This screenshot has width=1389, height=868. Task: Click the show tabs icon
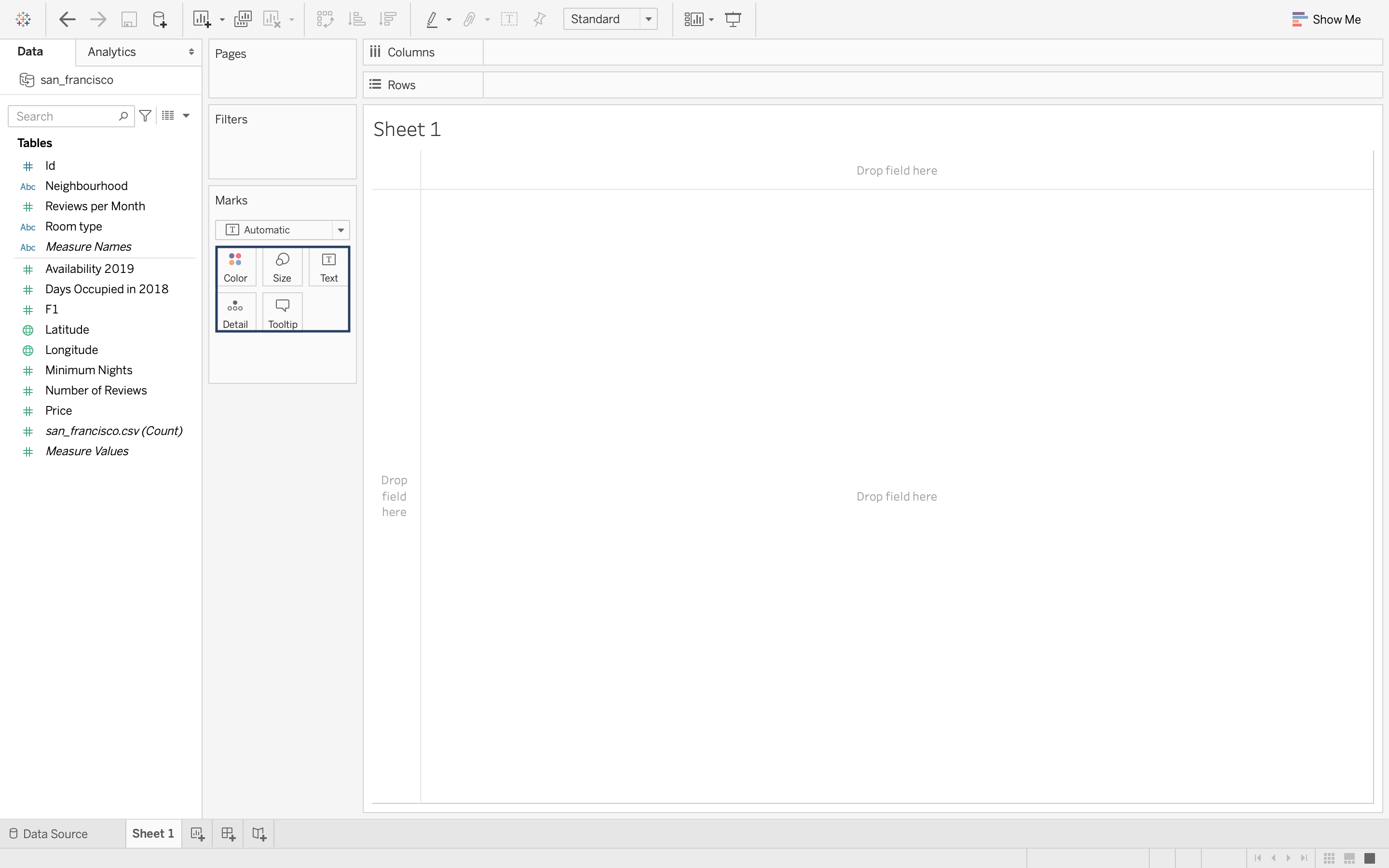(x=1370, y=858)
